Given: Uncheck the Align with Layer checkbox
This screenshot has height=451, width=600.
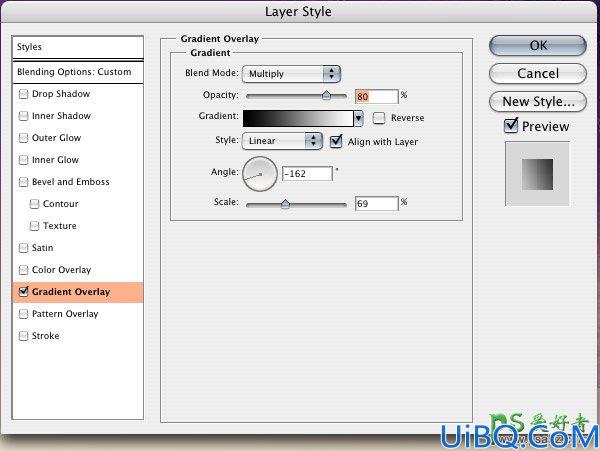Looking at the screenshot, I should [x=336, y=141].
